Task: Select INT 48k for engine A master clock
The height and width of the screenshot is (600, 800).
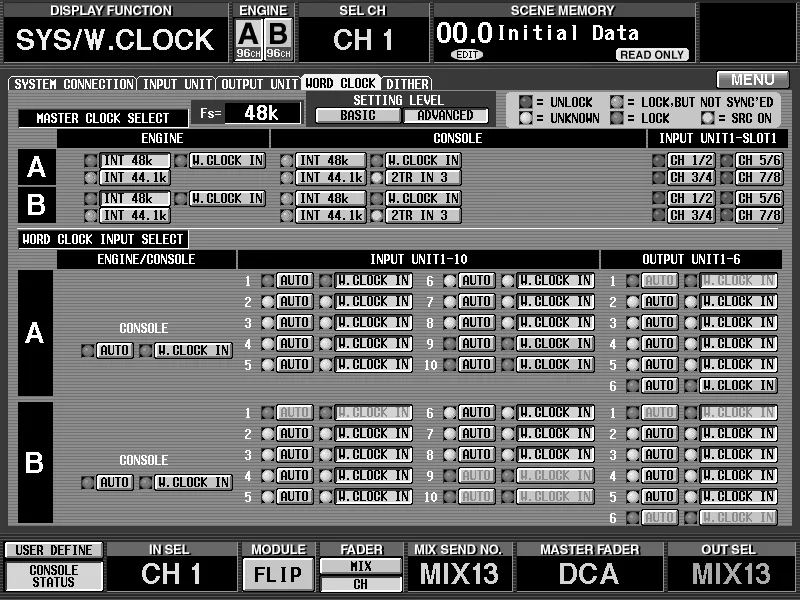Action: 135,161
